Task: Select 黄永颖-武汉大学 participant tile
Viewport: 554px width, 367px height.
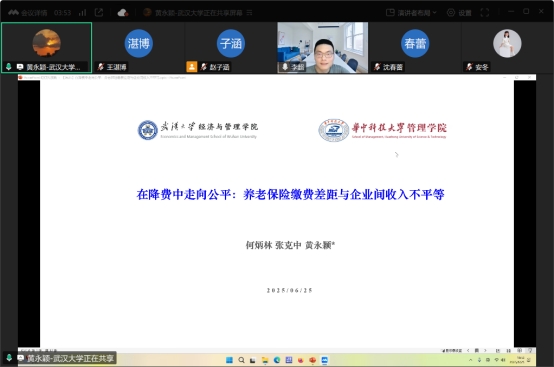Action: [46, 47]
